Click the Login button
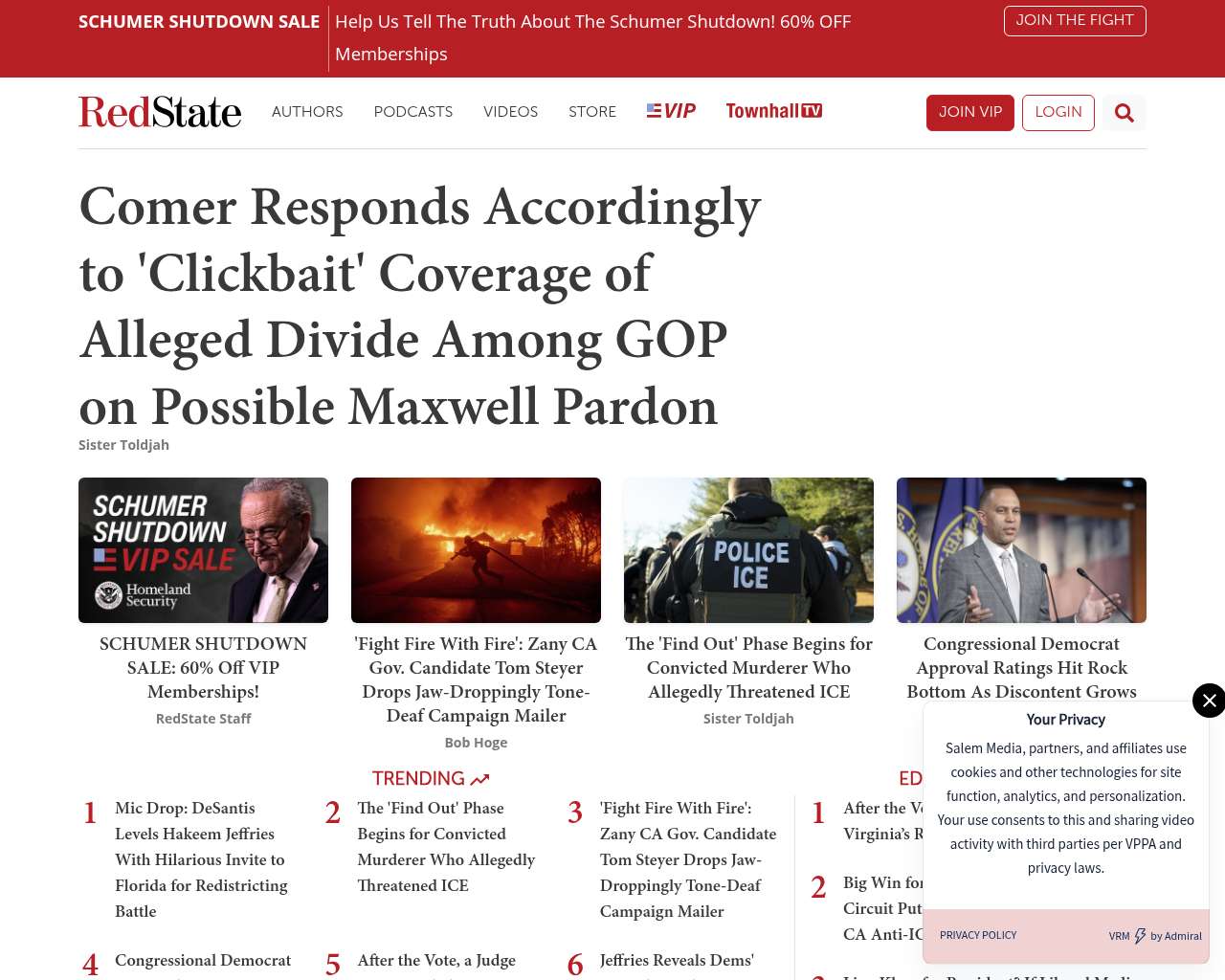This screenshot has width=1225, height=980. [x=1058, y=113]
